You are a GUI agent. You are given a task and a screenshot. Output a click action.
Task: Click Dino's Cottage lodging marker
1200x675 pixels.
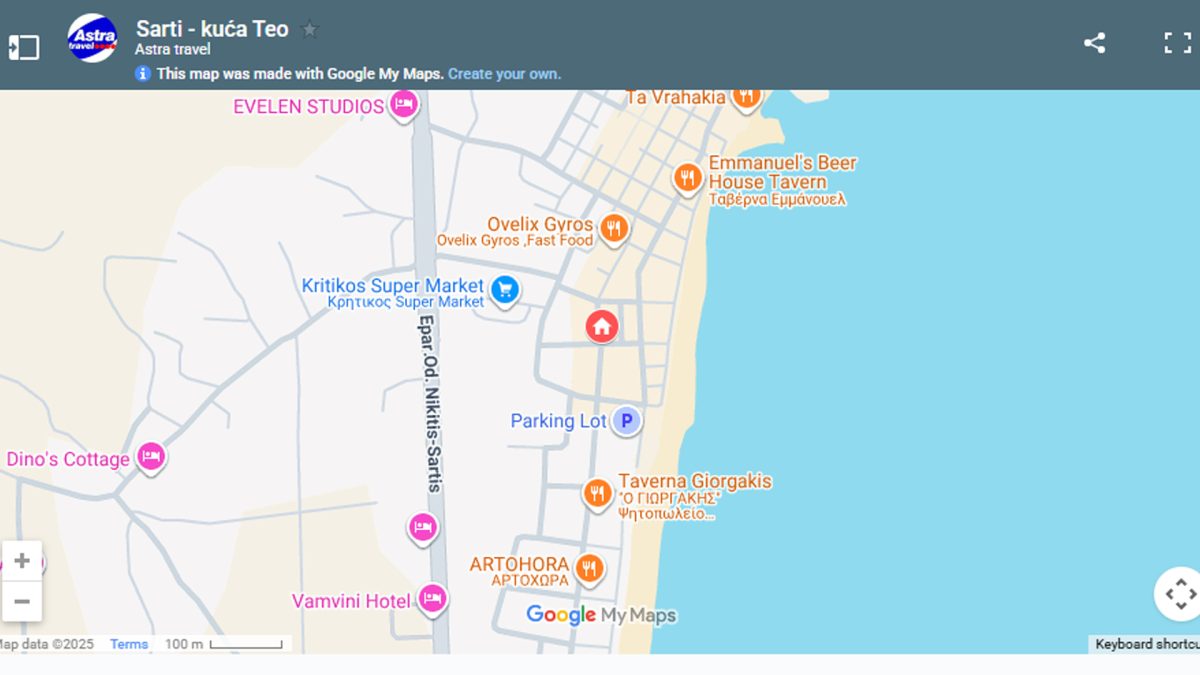coord(151,456)
